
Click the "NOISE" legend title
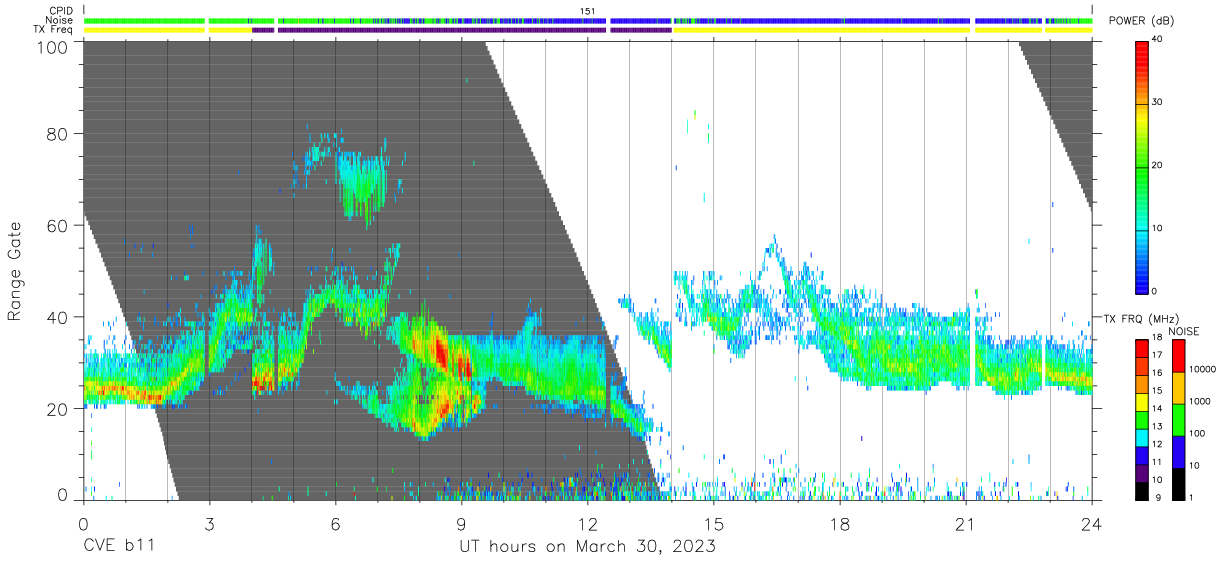1183,331
